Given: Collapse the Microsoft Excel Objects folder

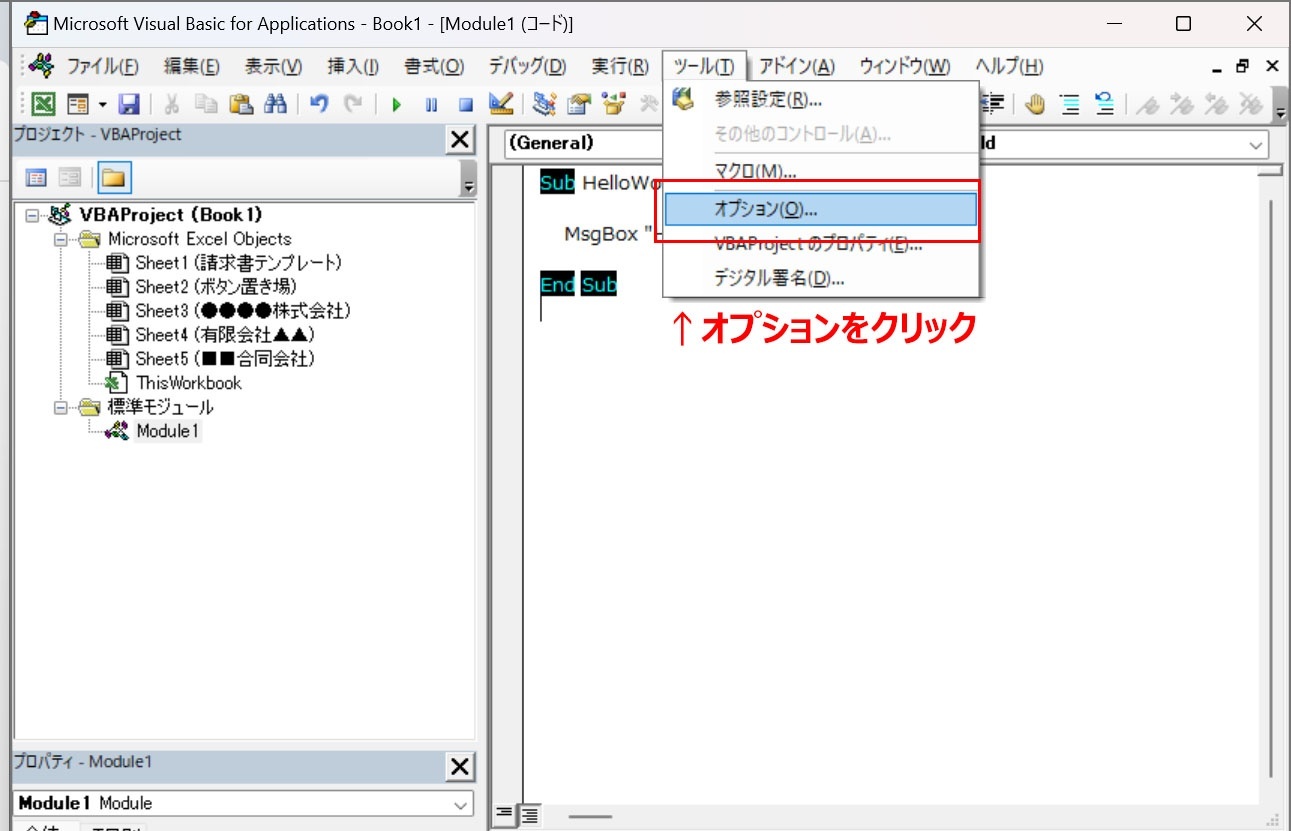Looking at the screenshot, I should [x=60, y=239].
